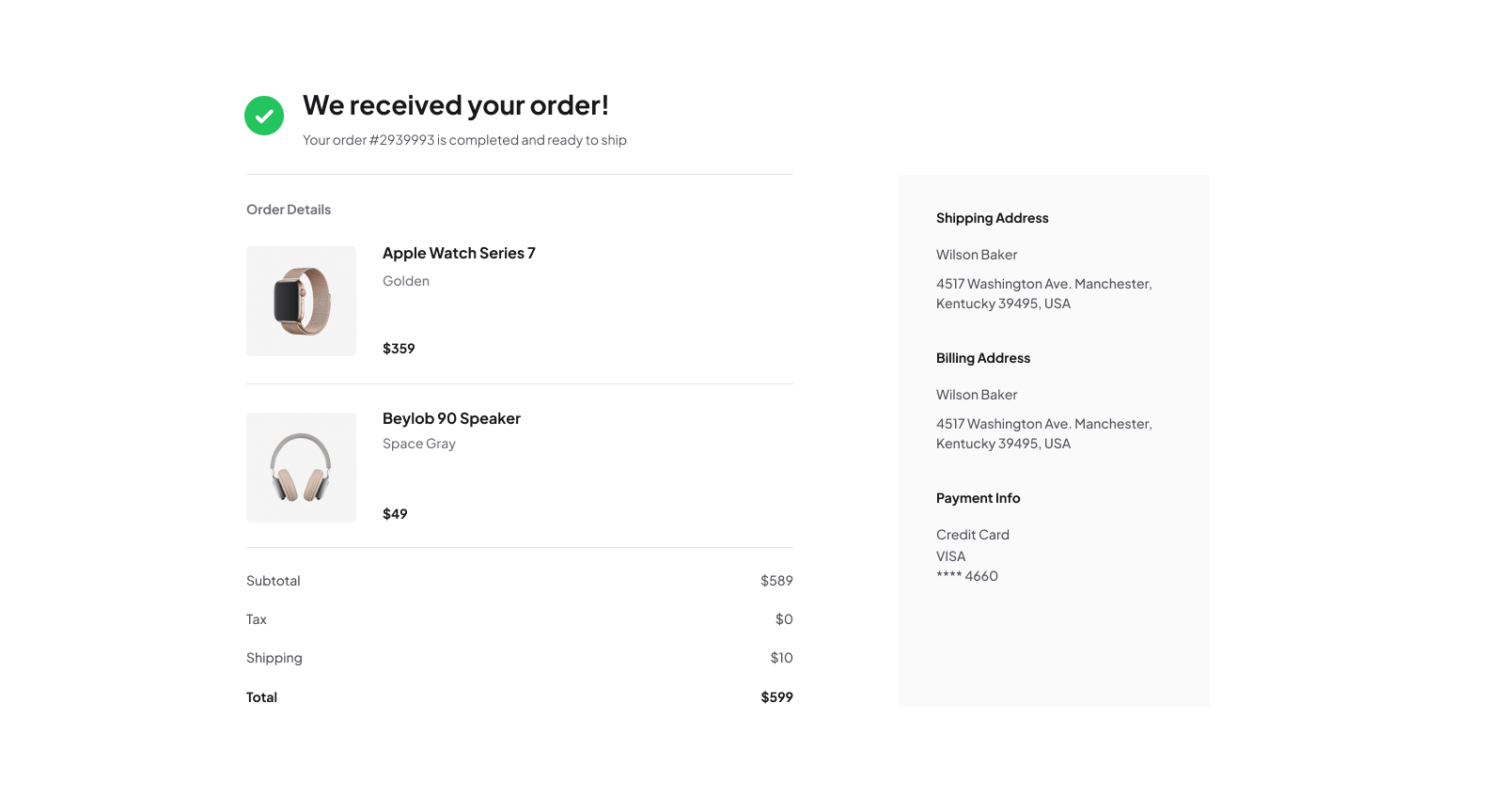Click the Order Details section heading
Image resolution: width=1504 pixels, height=812 pixels.
[x=289, y=209]
